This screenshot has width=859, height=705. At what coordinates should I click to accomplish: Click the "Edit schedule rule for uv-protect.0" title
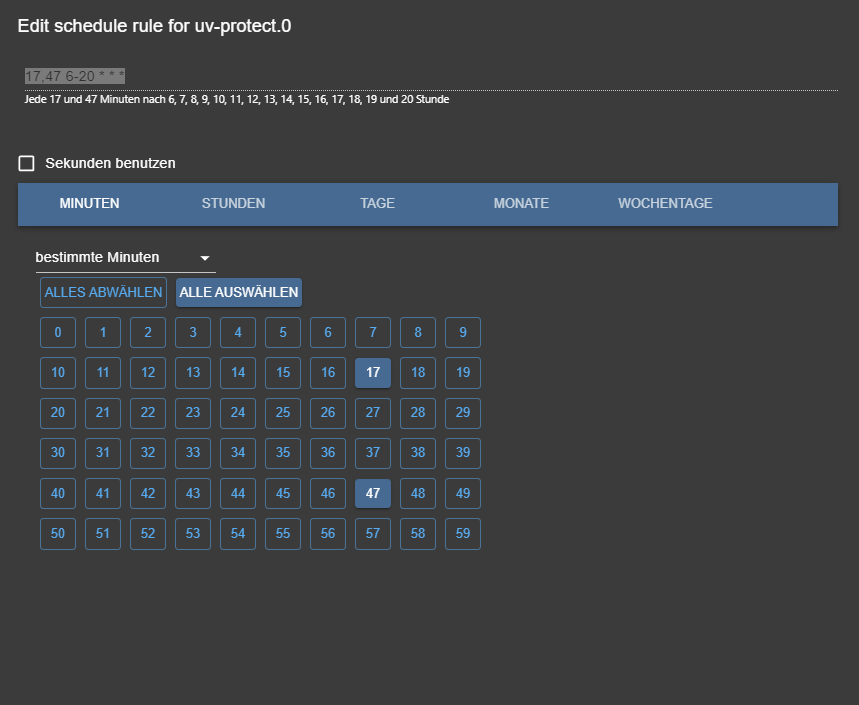point(154,26)
